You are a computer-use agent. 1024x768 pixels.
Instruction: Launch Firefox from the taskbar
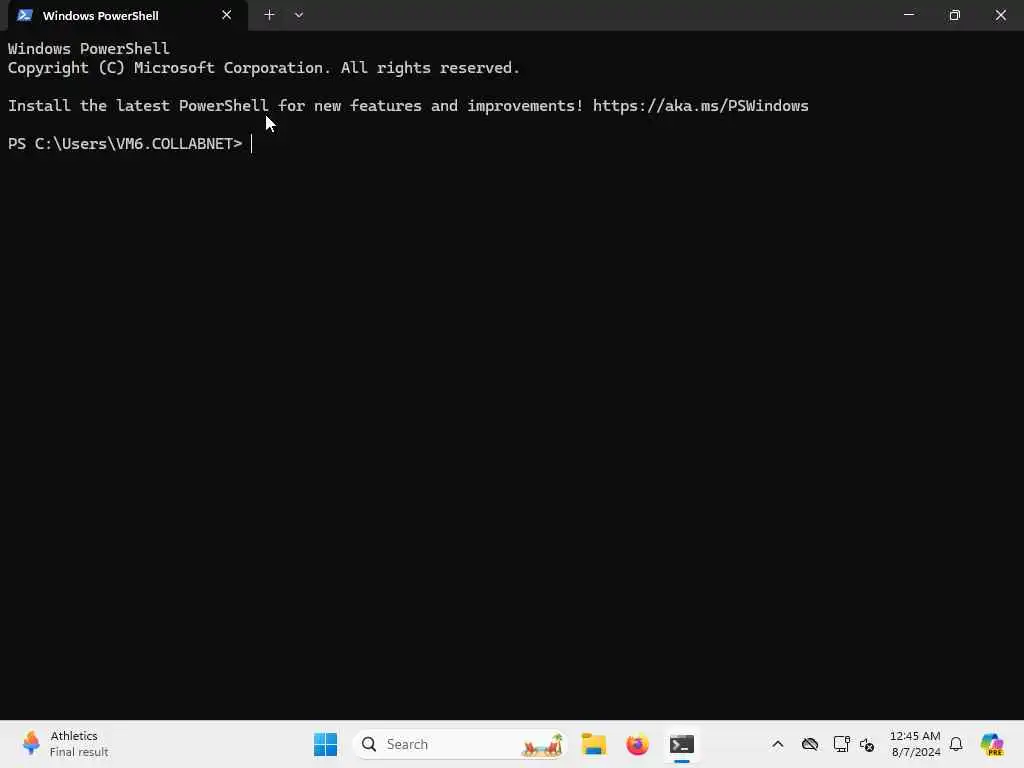pyautogui.click(x=637, y=744)
